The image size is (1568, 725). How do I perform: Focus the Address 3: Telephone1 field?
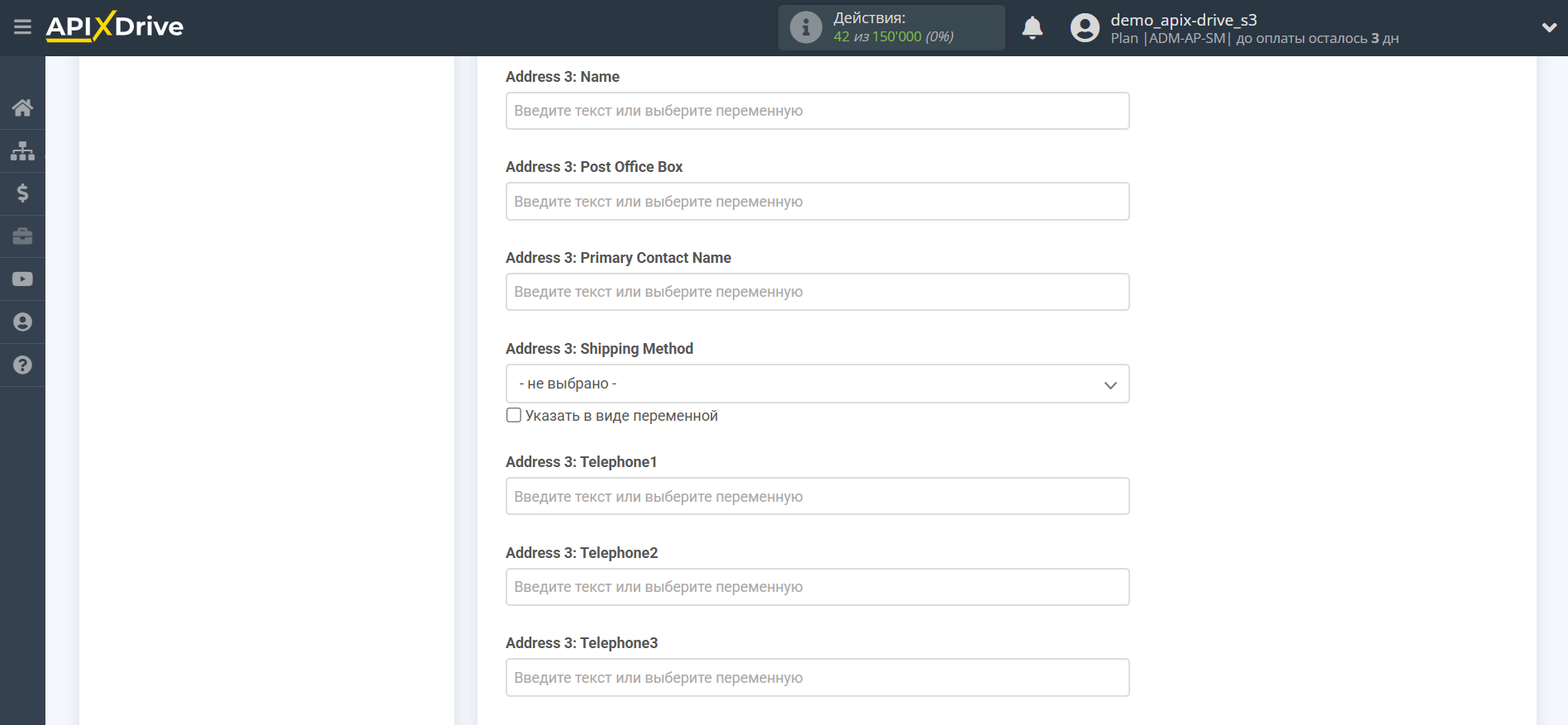point(817,496)
